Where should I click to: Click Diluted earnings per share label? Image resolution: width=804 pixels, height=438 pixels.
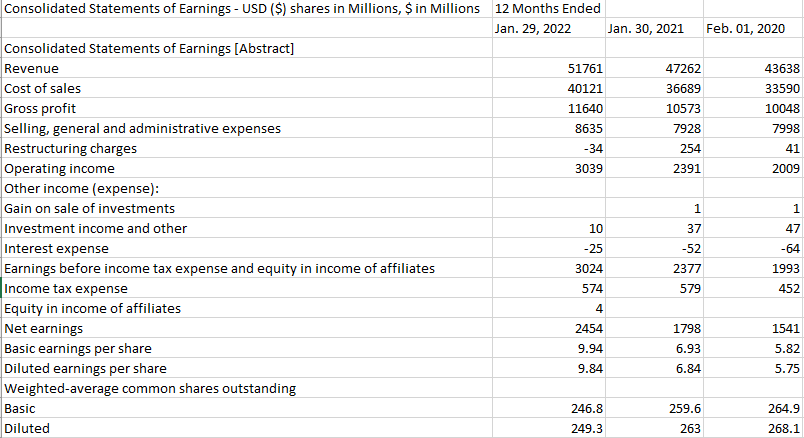[86, 369]
